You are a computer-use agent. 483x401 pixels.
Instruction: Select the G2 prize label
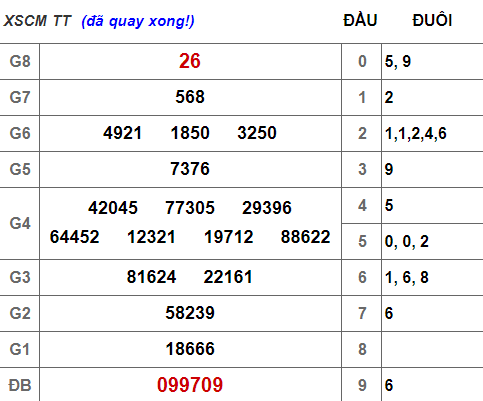point(20,313)
